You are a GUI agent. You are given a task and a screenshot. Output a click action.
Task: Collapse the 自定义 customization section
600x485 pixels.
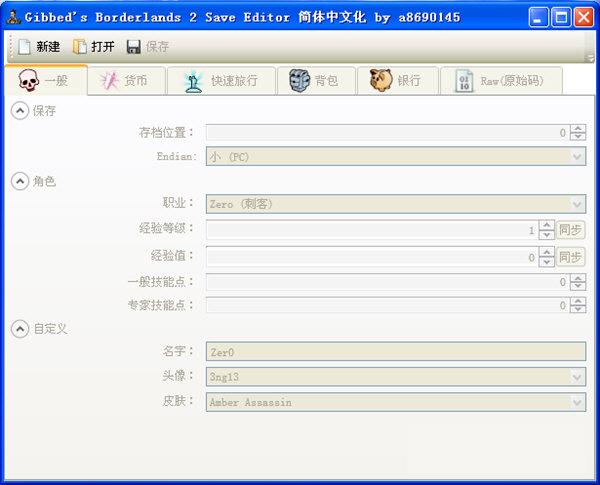(x=19, y=328)
